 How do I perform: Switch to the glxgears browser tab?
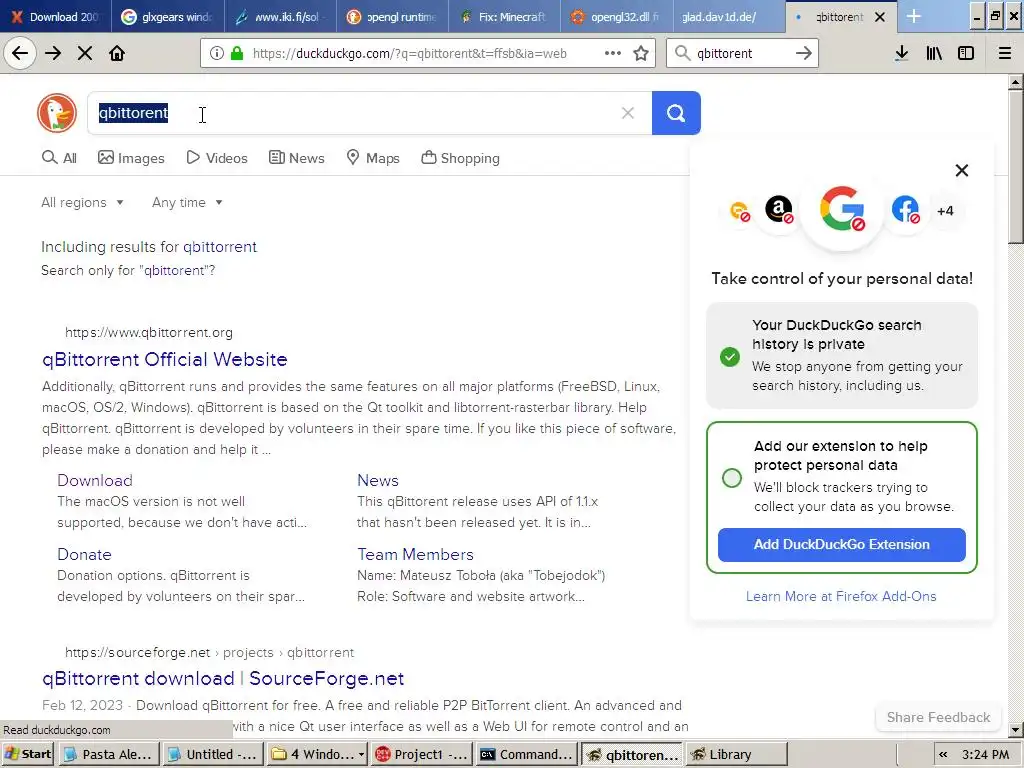point(167,17)
